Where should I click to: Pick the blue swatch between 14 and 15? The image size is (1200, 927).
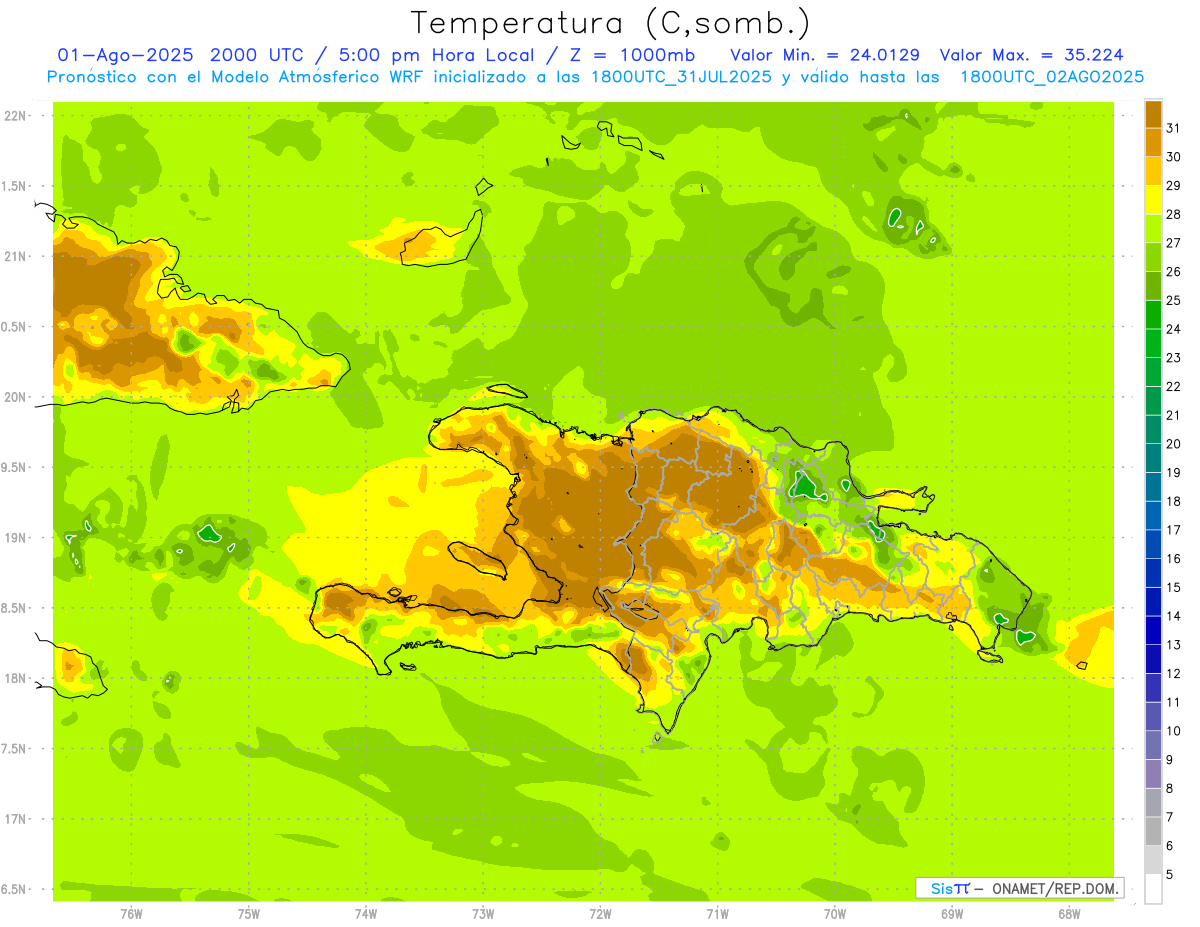pos(1153,602)
